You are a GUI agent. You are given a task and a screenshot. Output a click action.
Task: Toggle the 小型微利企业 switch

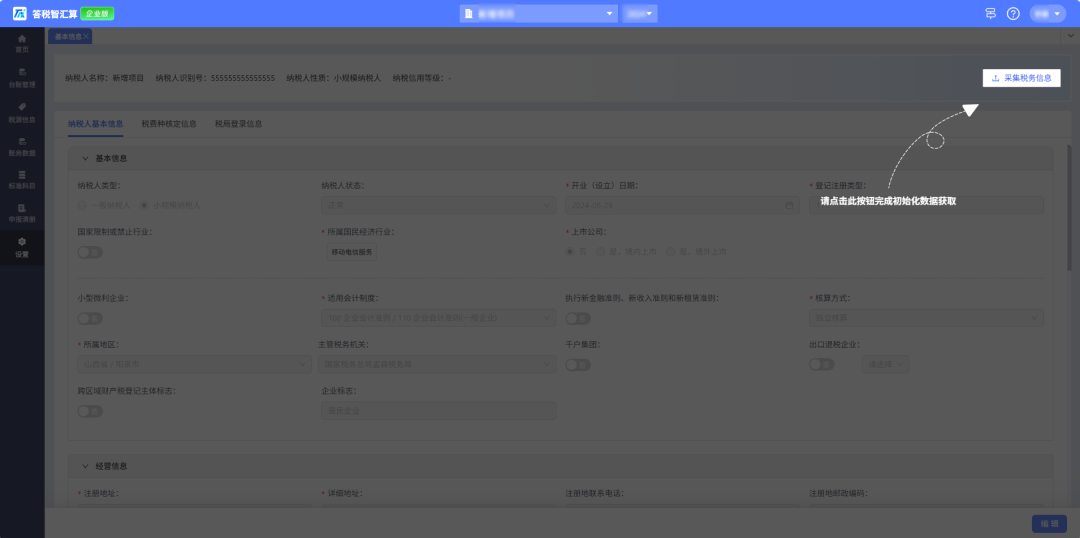tap(90, 318)
